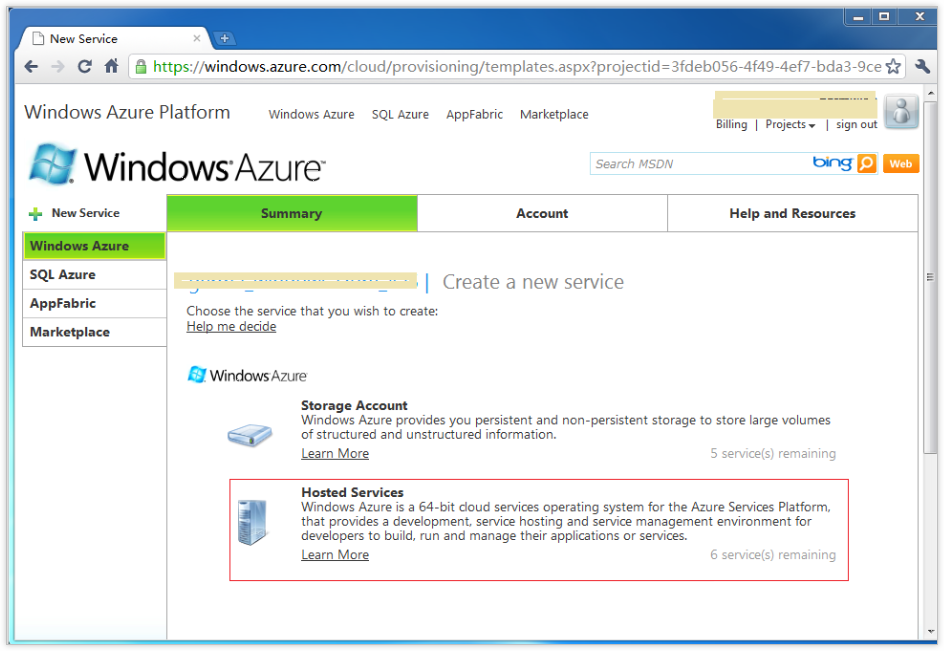Click the Help me decide link
This screenshot has width=944, height=651.
[231, 326]
